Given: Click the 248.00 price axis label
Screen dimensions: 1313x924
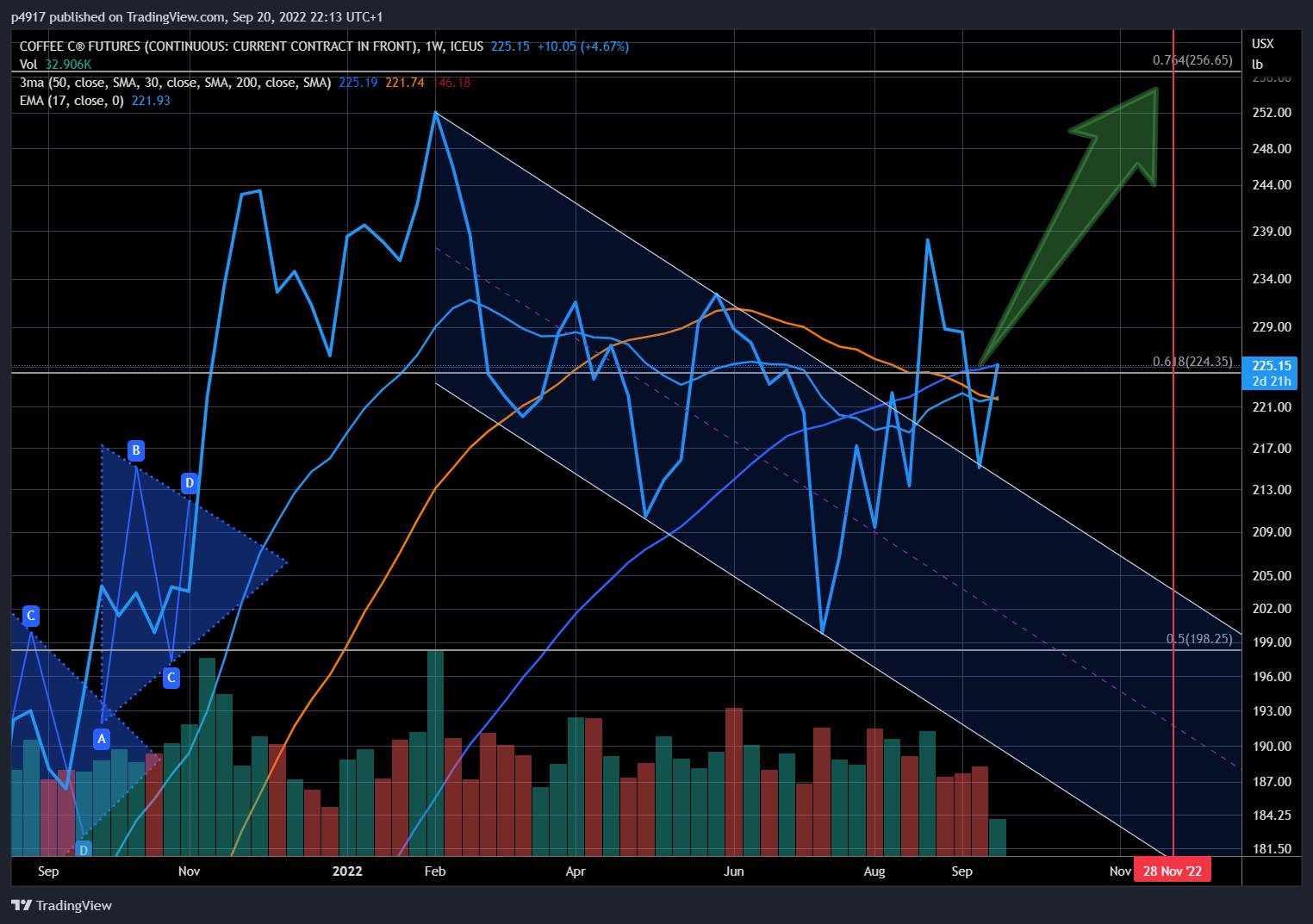Looking at the screenshot, I should (1272, 149).
